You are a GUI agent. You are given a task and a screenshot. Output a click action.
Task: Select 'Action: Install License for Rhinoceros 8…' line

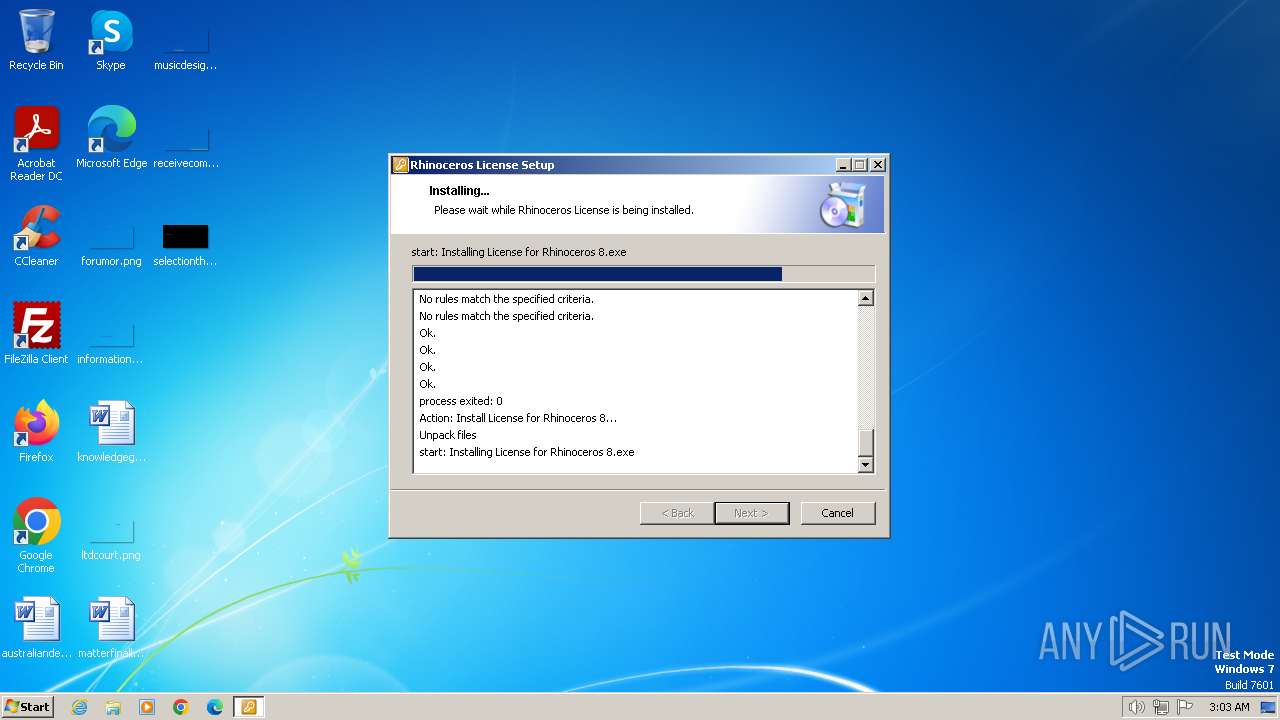518,418
